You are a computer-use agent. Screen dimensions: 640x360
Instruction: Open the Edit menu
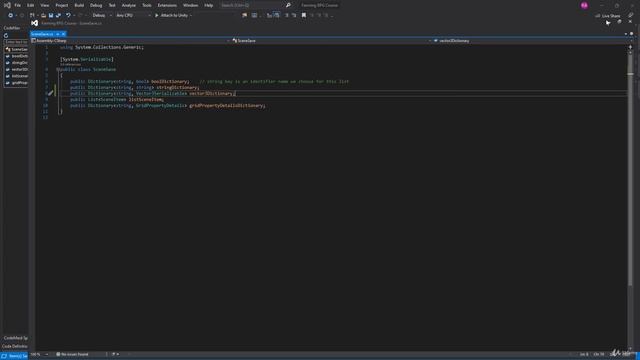coord(30,5)
